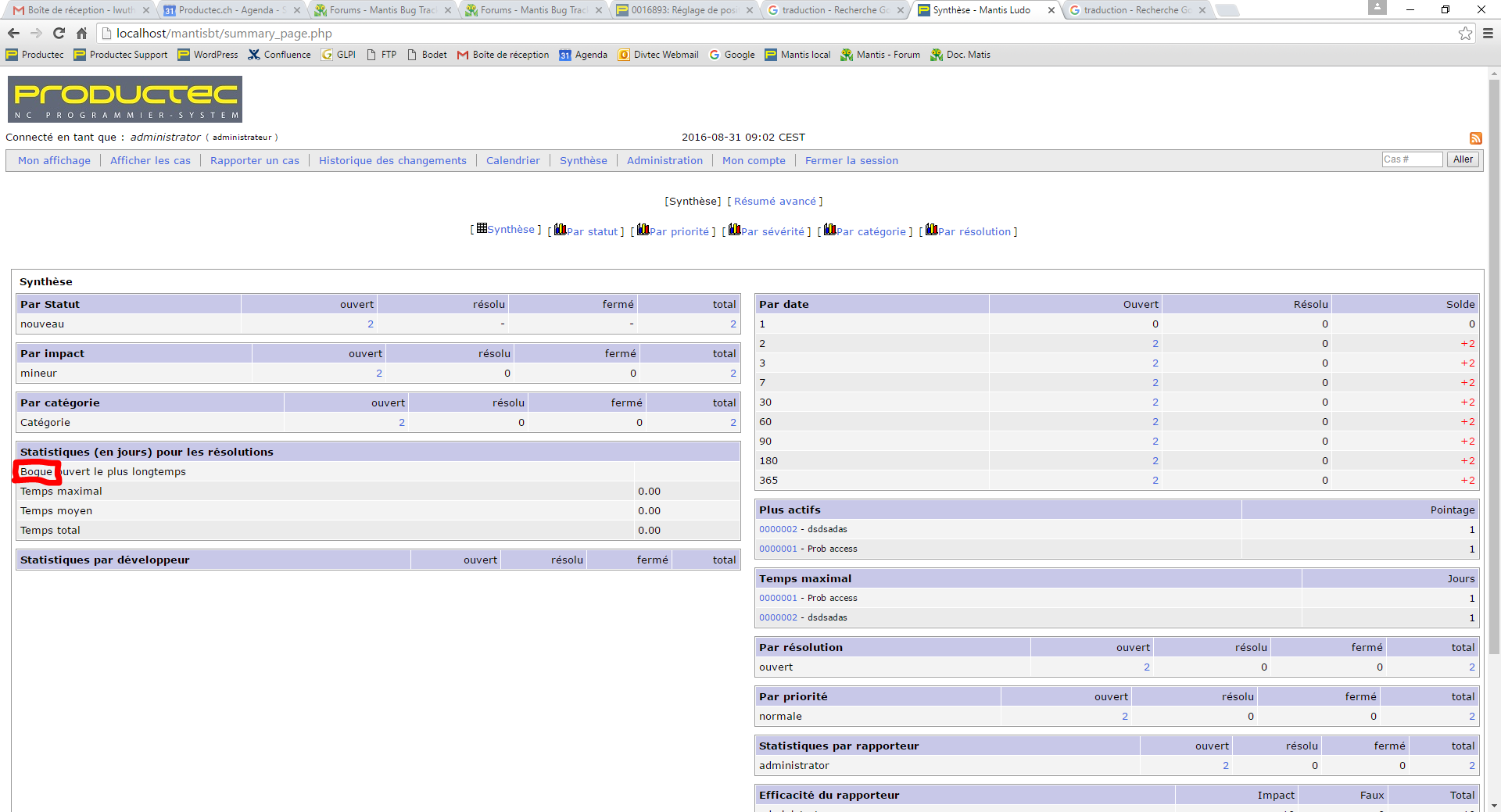The image size is (1501, 812).
Task: Open issue 0000002 under Plus actifs
Action: [x=778, y=529]
